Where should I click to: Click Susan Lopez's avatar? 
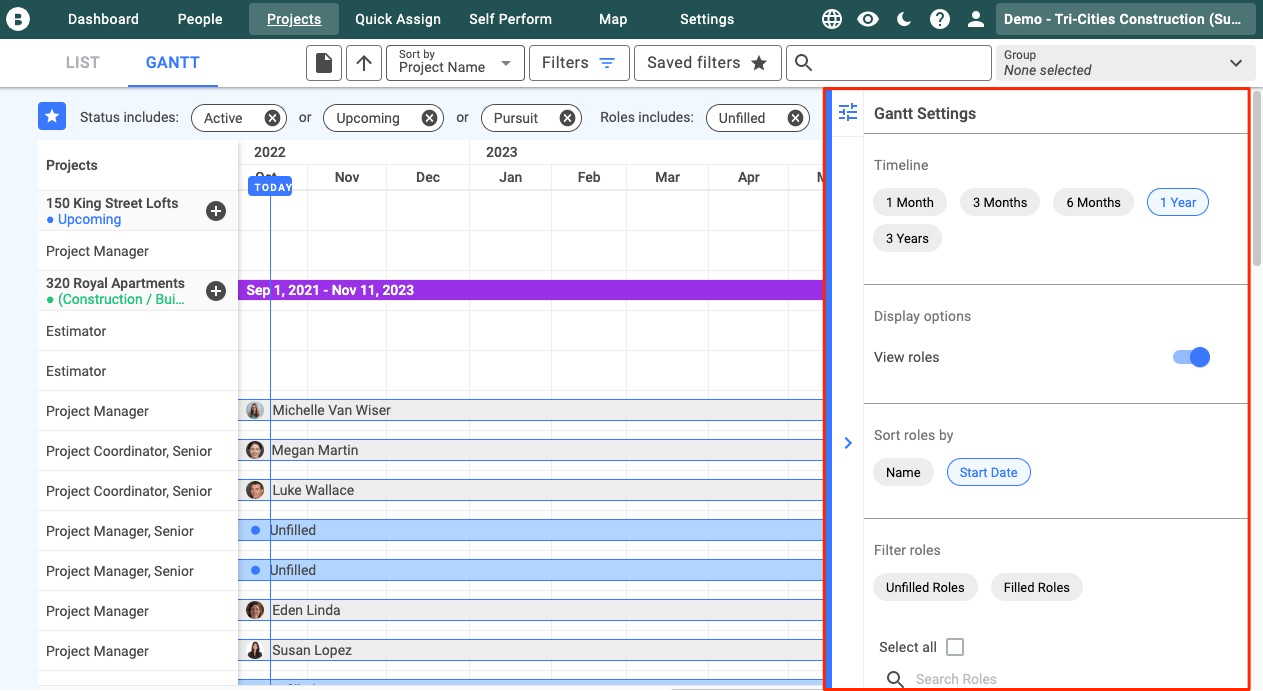[255, 650]
